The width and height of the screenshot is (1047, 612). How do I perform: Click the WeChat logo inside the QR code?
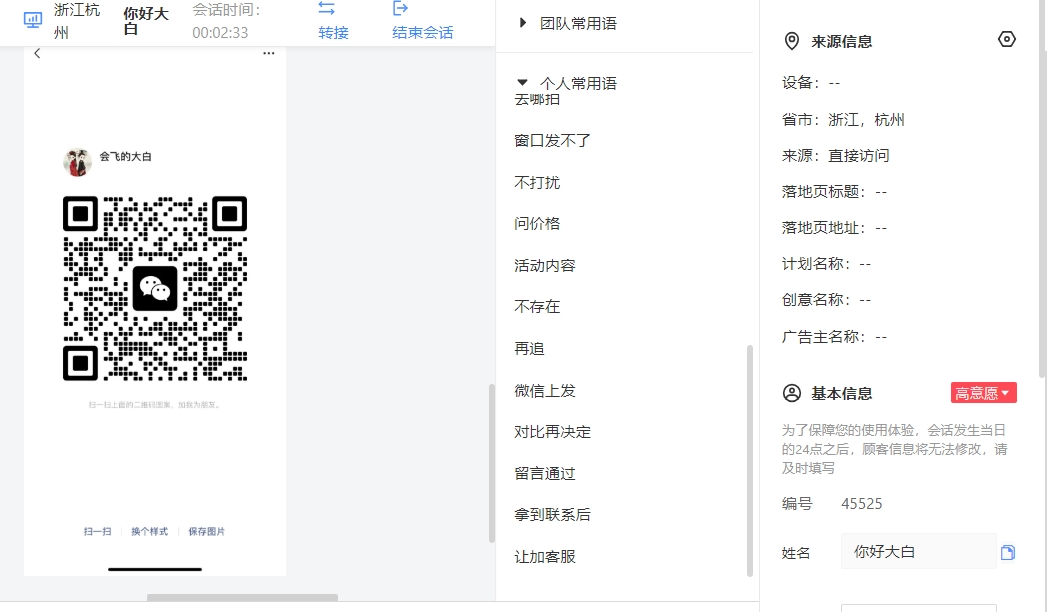(x=155, y=288)
